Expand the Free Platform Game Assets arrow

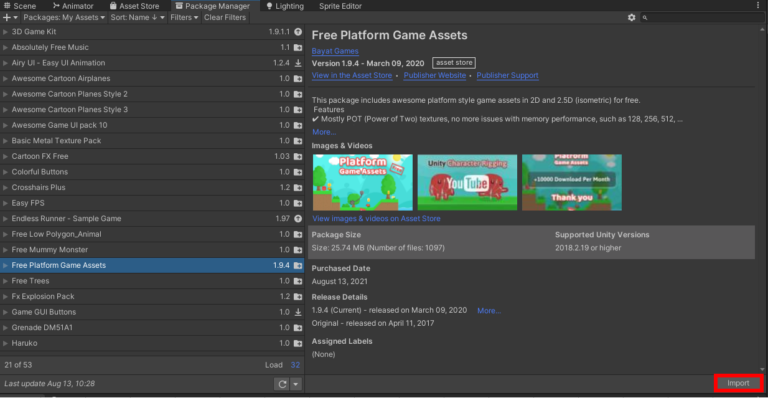[x=5, y=265]
